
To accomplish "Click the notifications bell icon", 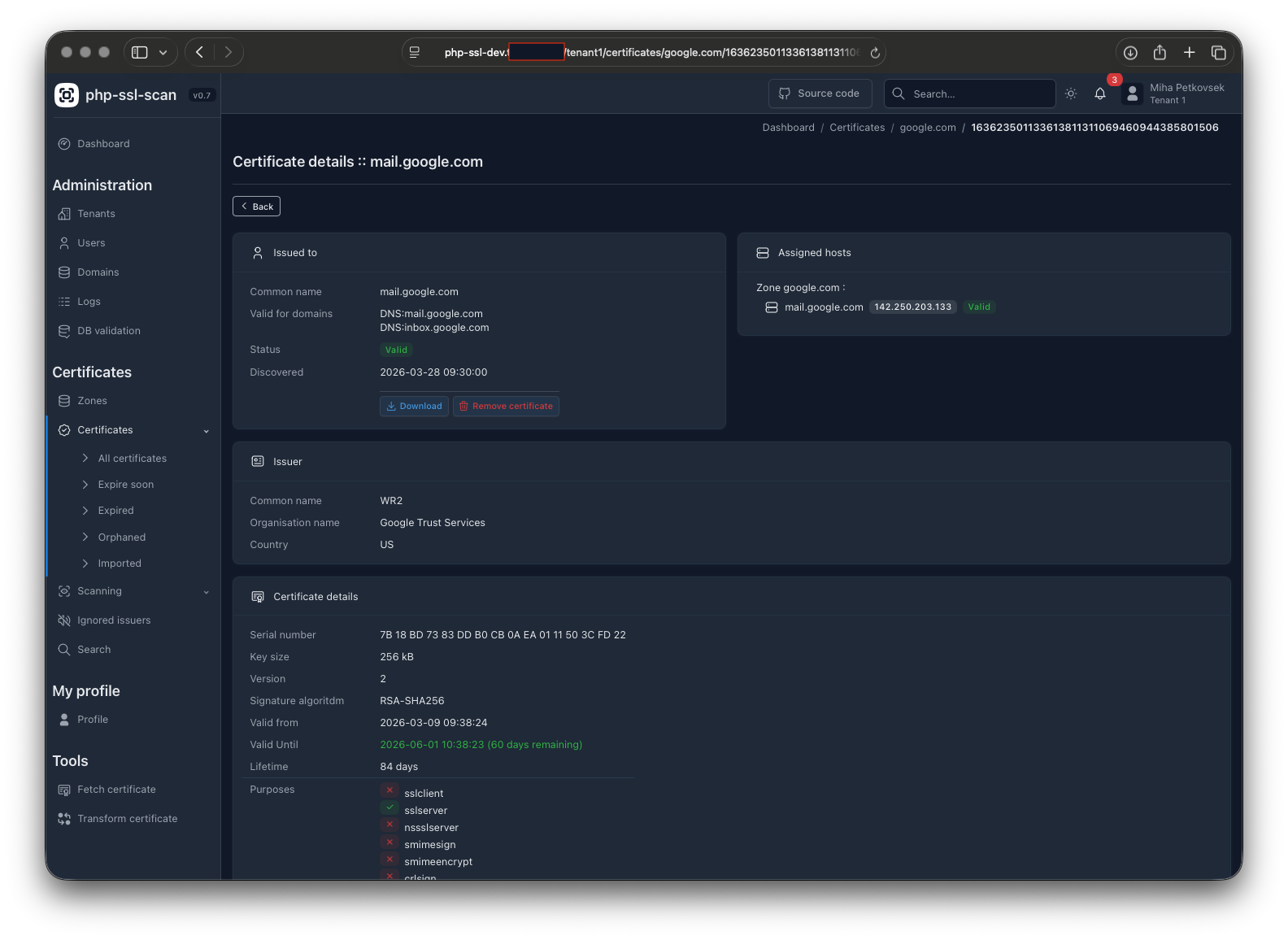I will point(1099,94).
